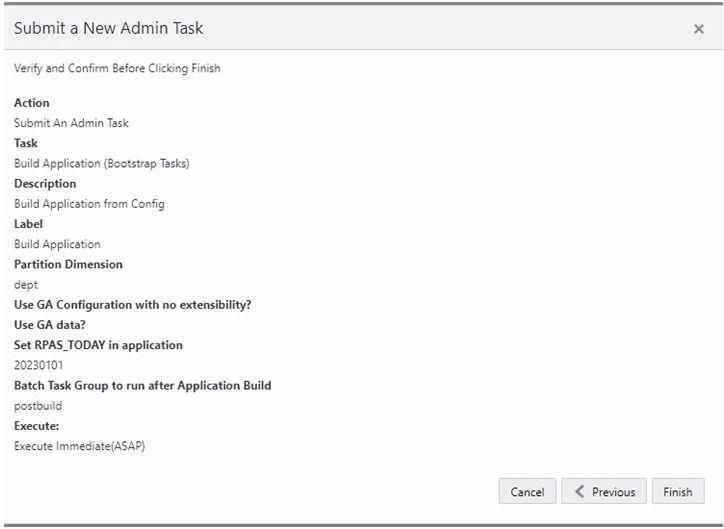Click the Description heading label
This screenshot has height=529, width=724.
(45, 184)
